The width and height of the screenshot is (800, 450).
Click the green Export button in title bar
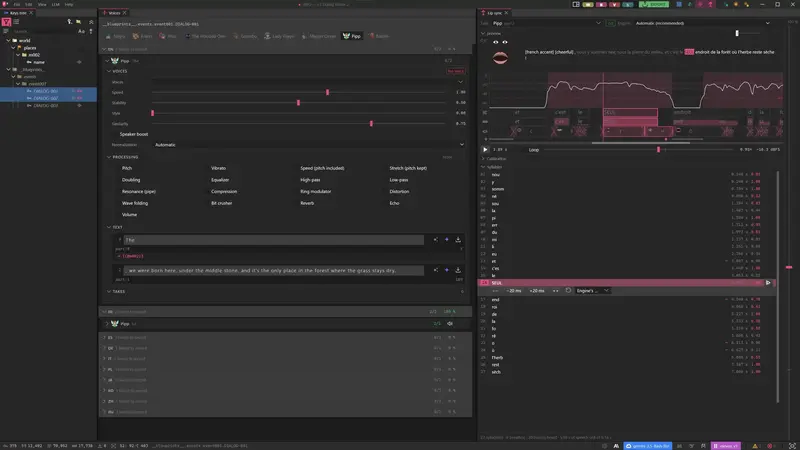coord(654,4)
